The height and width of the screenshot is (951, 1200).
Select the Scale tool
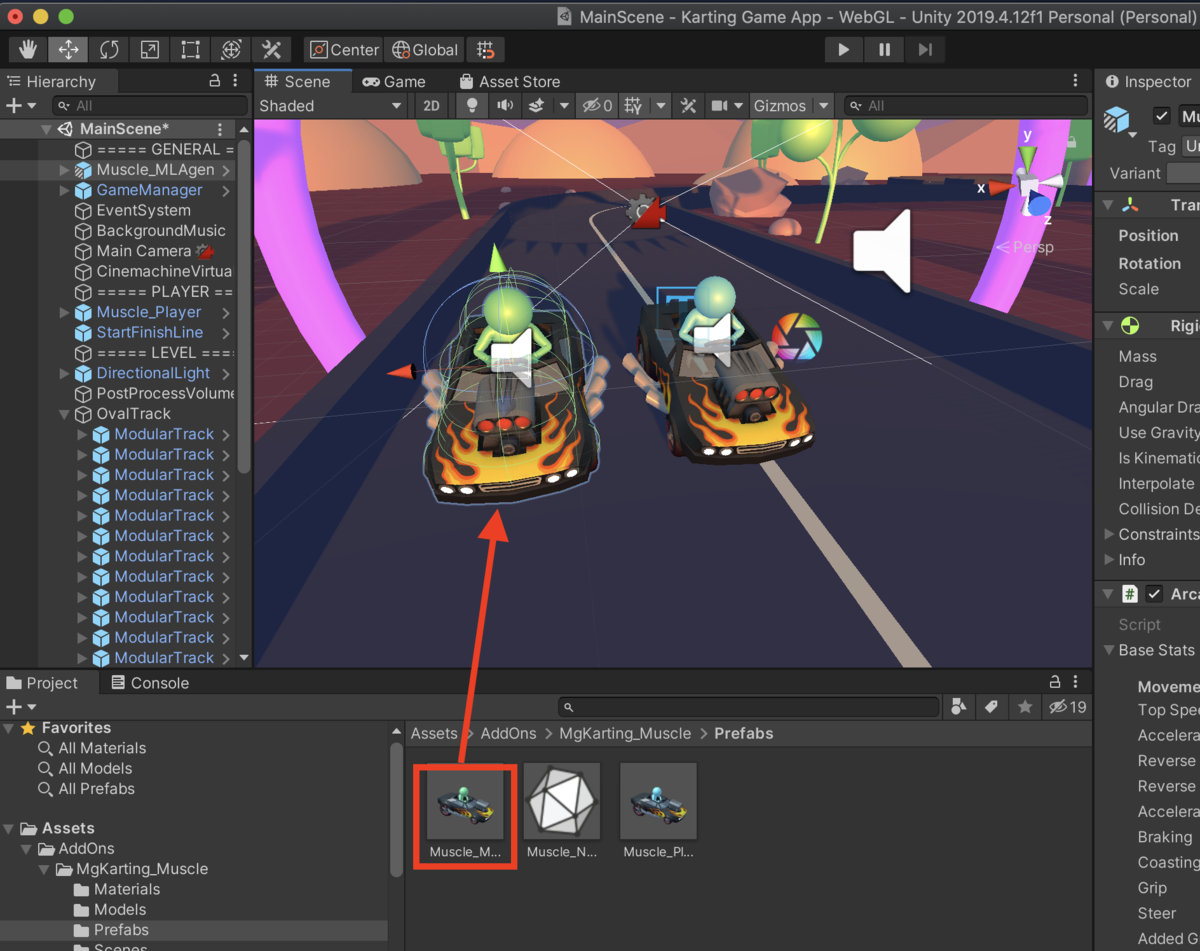pos(149,50)
